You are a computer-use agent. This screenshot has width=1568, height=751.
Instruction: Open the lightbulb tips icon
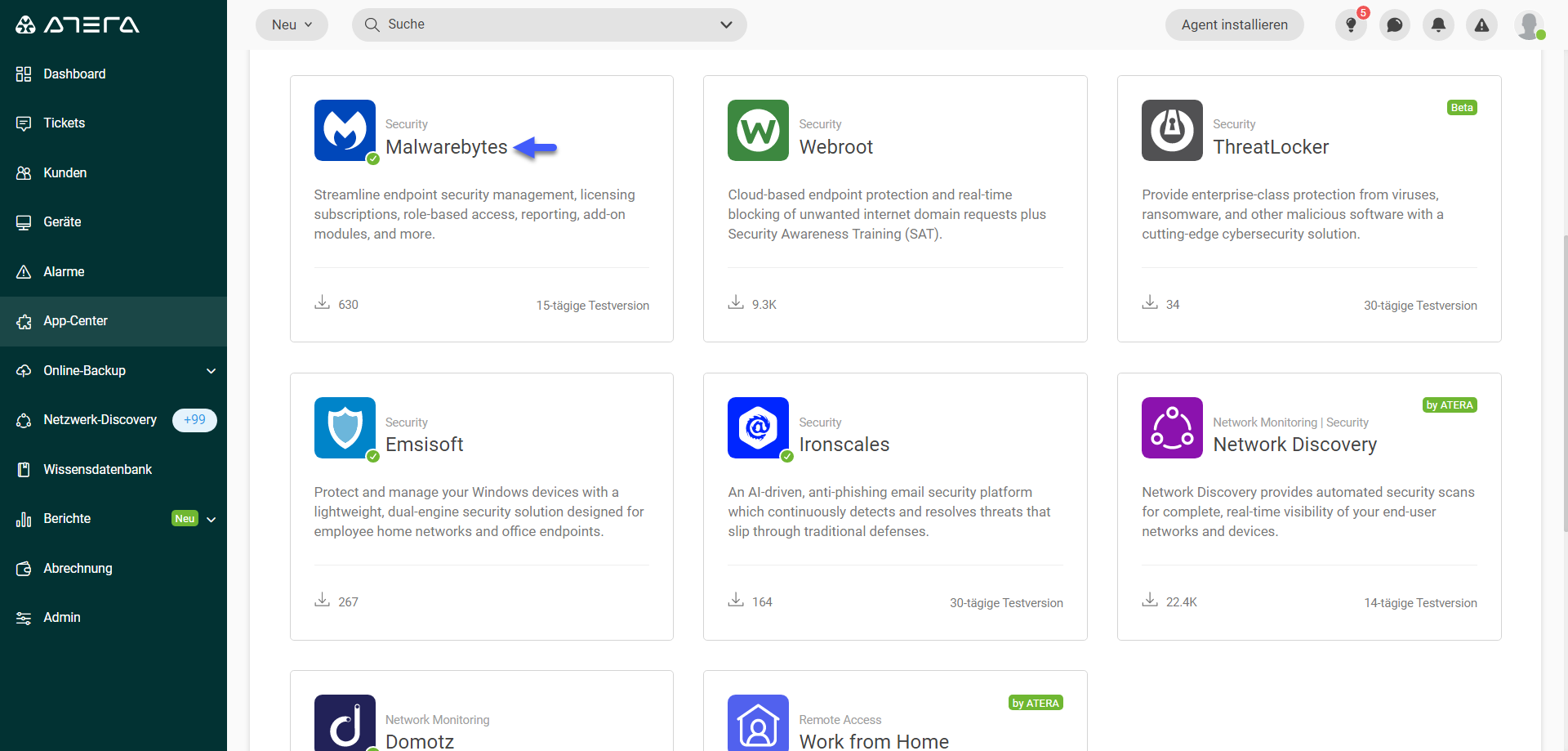pos(1351,25)
